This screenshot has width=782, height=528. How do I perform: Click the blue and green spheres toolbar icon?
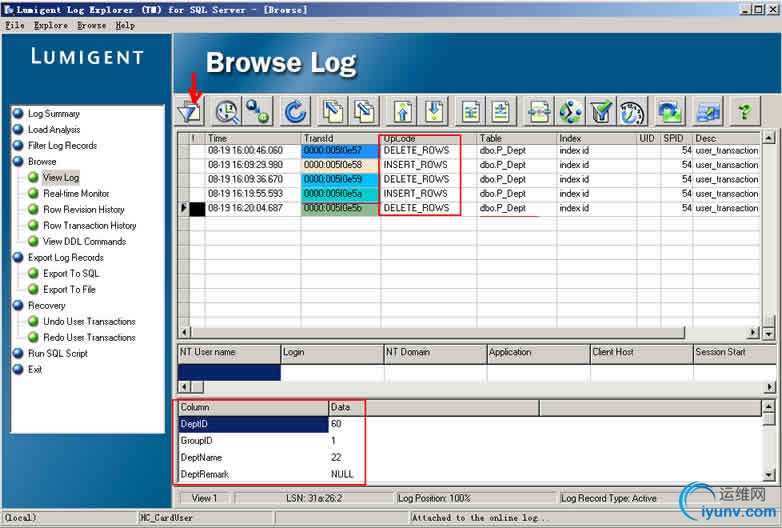click(x=257, y=112)
